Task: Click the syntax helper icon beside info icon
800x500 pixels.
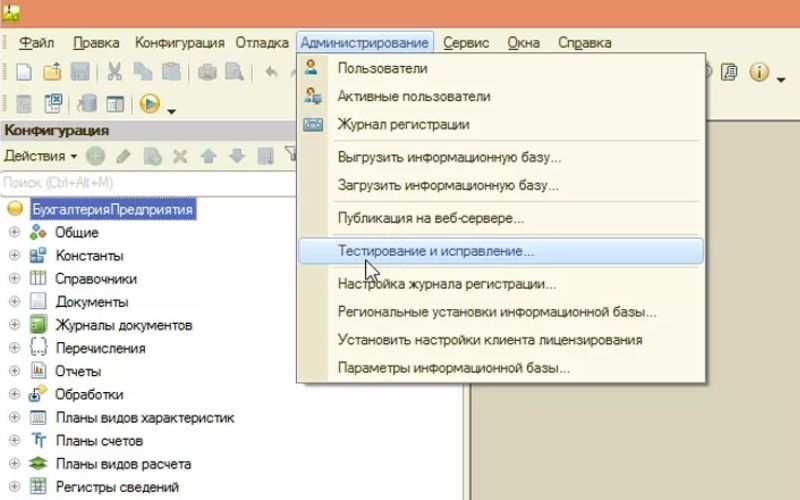Action: point(730,72)
